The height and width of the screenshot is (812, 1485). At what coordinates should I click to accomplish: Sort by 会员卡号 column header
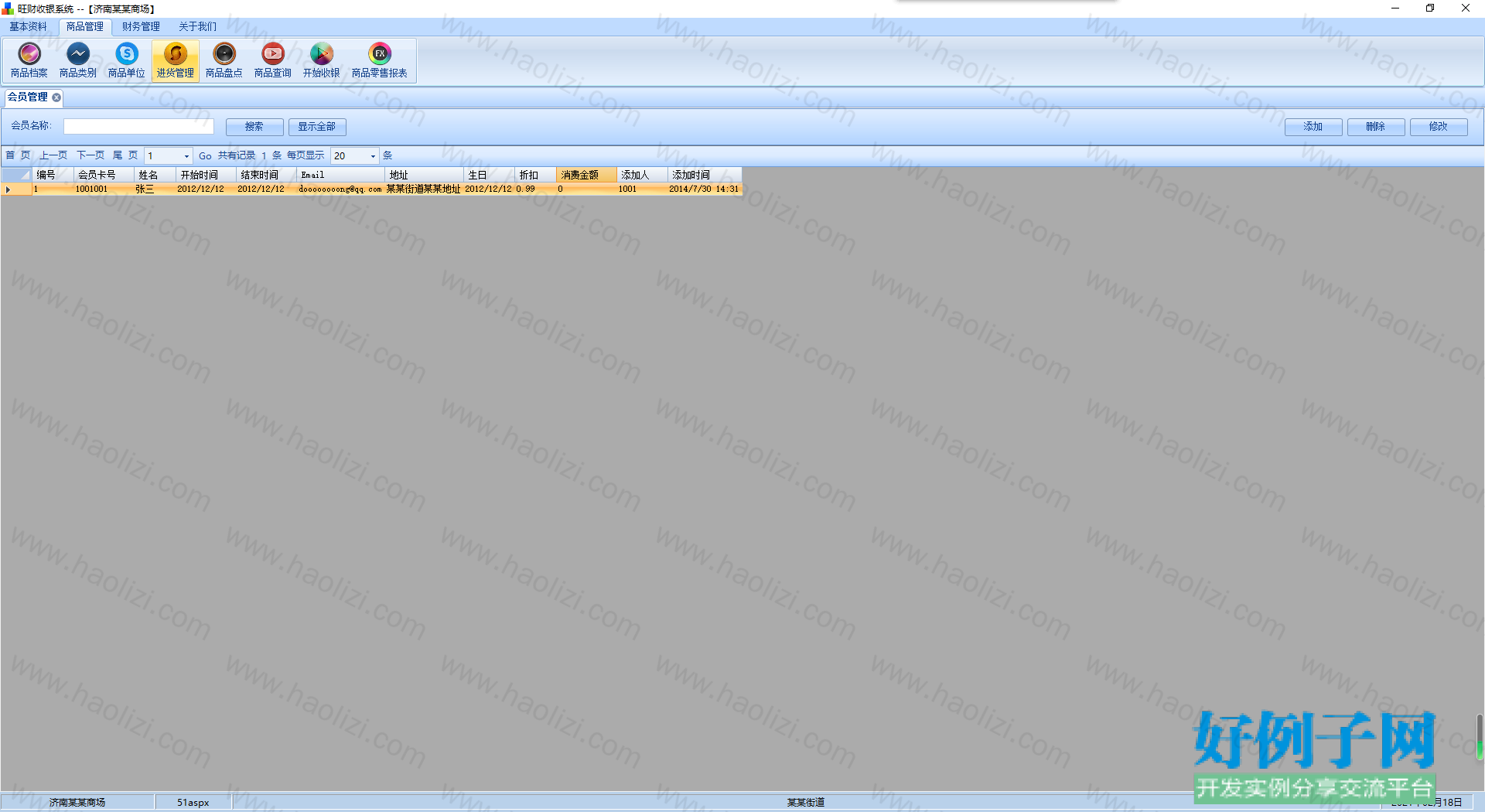104,176
